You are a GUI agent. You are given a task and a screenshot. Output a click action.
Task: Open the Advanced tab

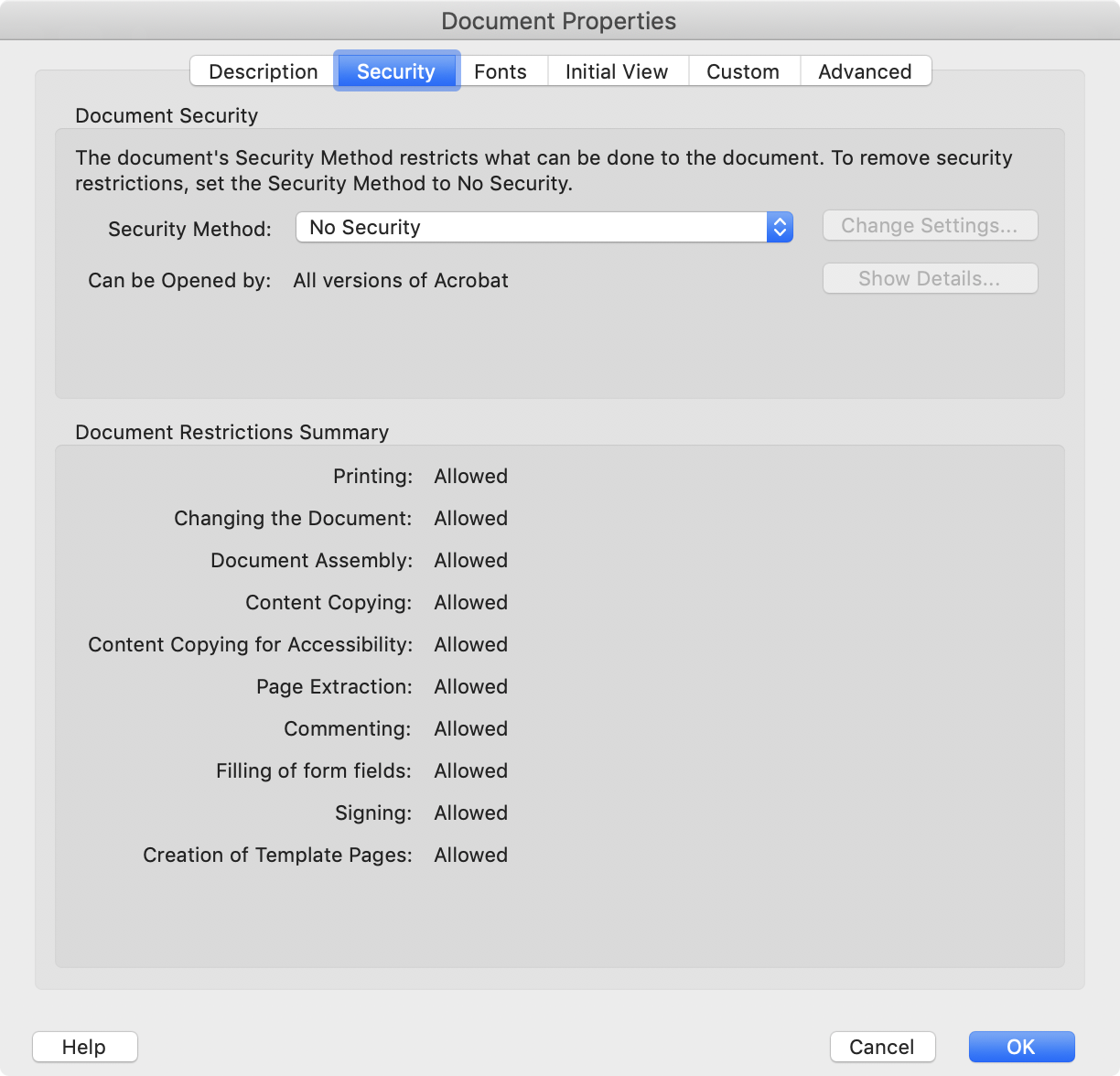[x=865, y=71]
